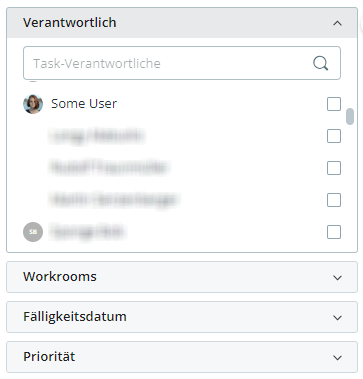Tick the checkbox in the SB avatar row

tap(334, 232)
